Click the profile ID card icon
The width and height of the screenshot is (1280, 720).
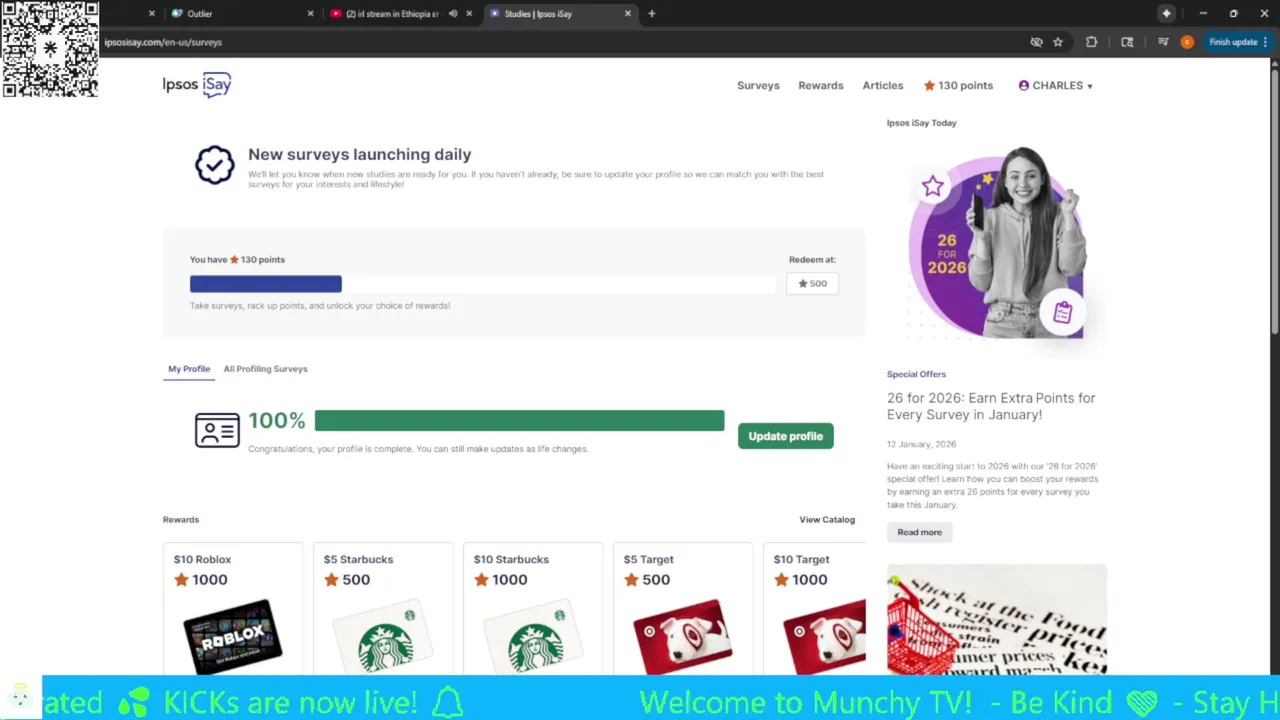click(x=217, y=431)
